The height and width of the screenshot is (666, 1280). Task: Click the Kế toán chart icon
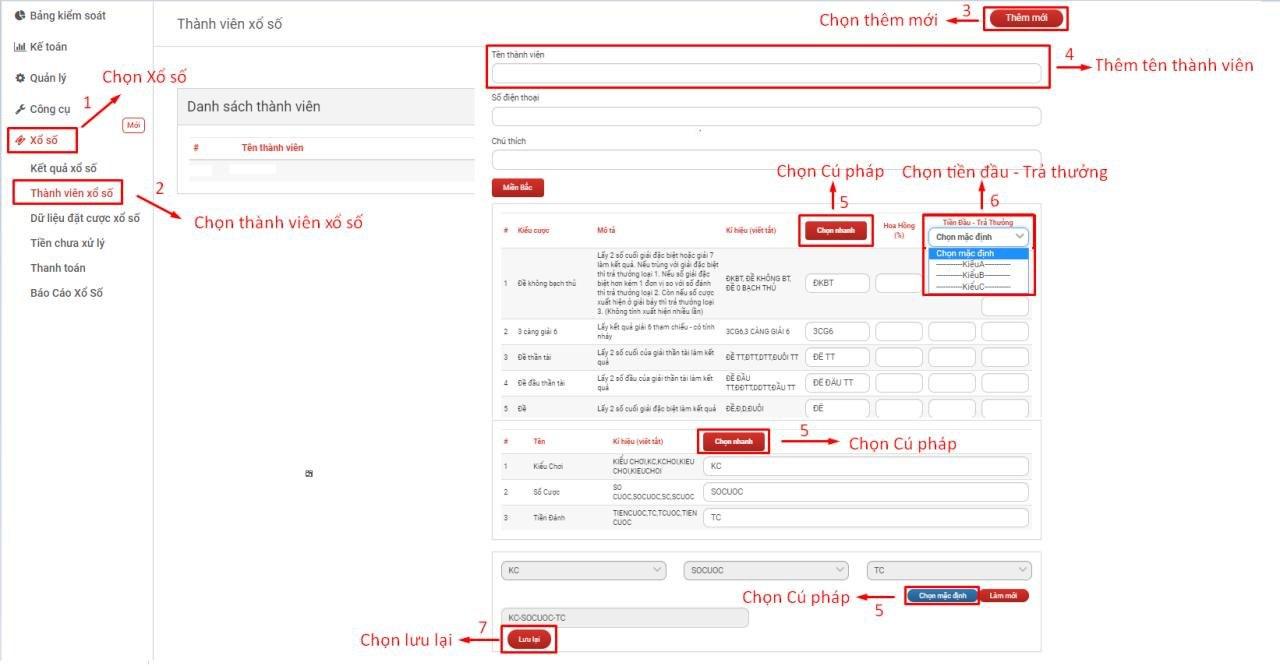tap(20, 47)
